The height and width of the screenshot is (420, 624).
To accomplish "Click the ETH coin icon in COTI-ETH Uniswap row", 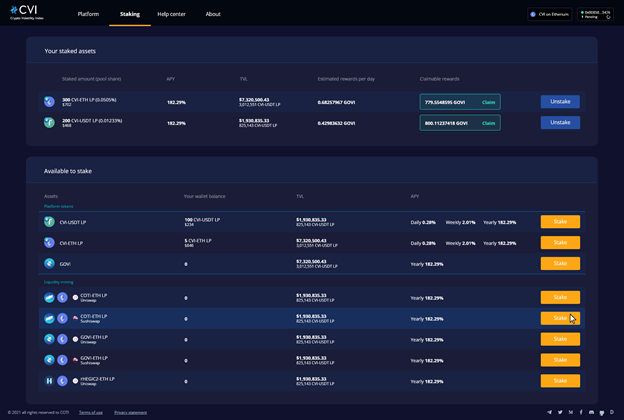I will click(62, 297).
